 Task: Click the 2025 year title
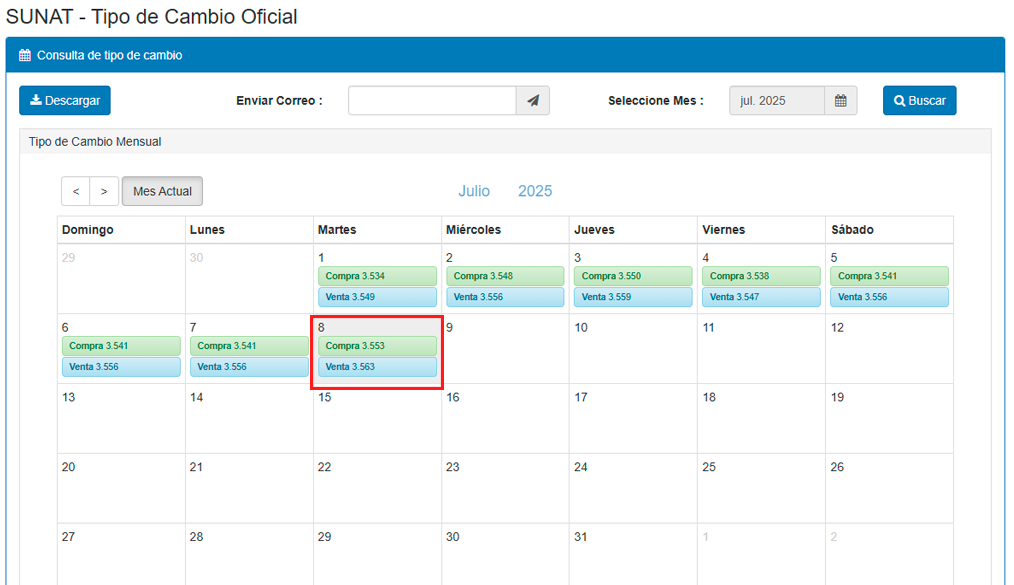535,191
